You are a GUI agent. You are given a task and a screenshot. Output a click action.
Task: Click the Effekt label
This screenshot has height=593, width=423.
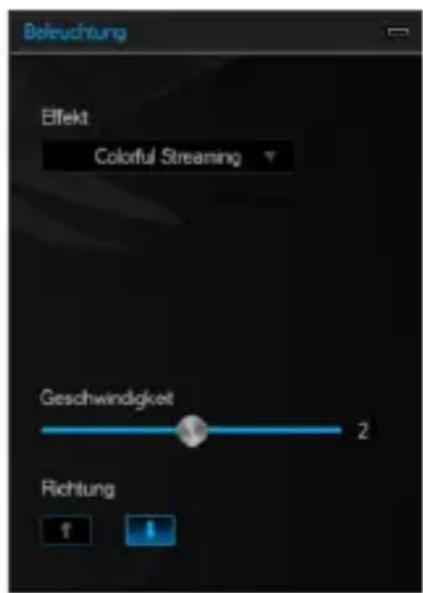click(65, 118)
